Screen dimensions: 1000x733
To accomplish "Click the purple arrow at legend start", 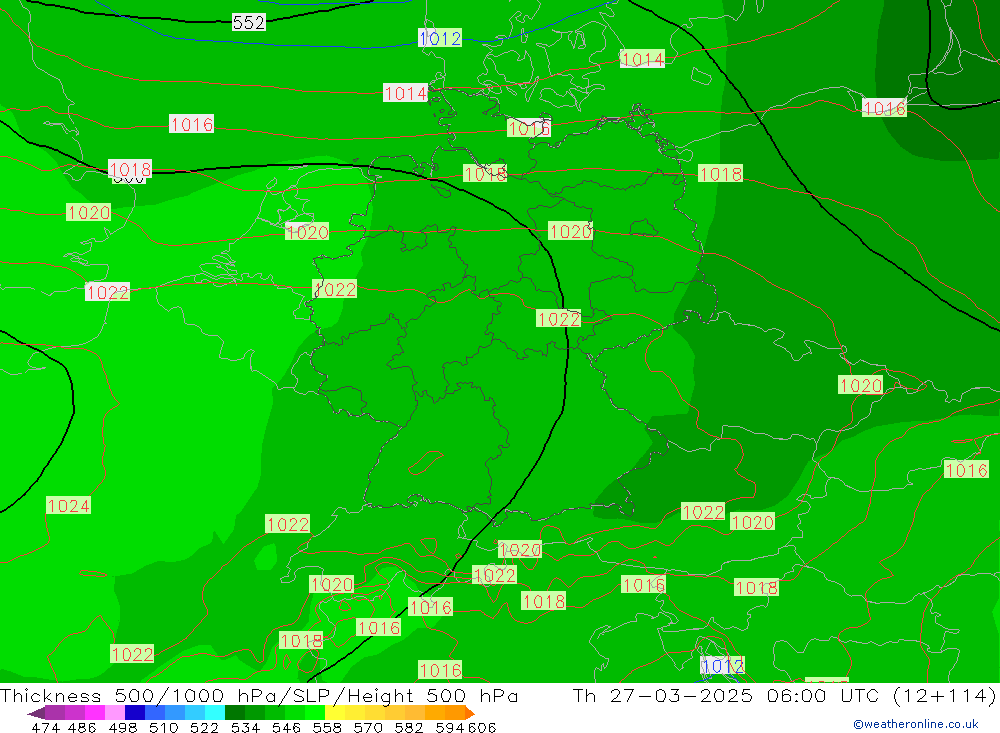I will [36, 713].
